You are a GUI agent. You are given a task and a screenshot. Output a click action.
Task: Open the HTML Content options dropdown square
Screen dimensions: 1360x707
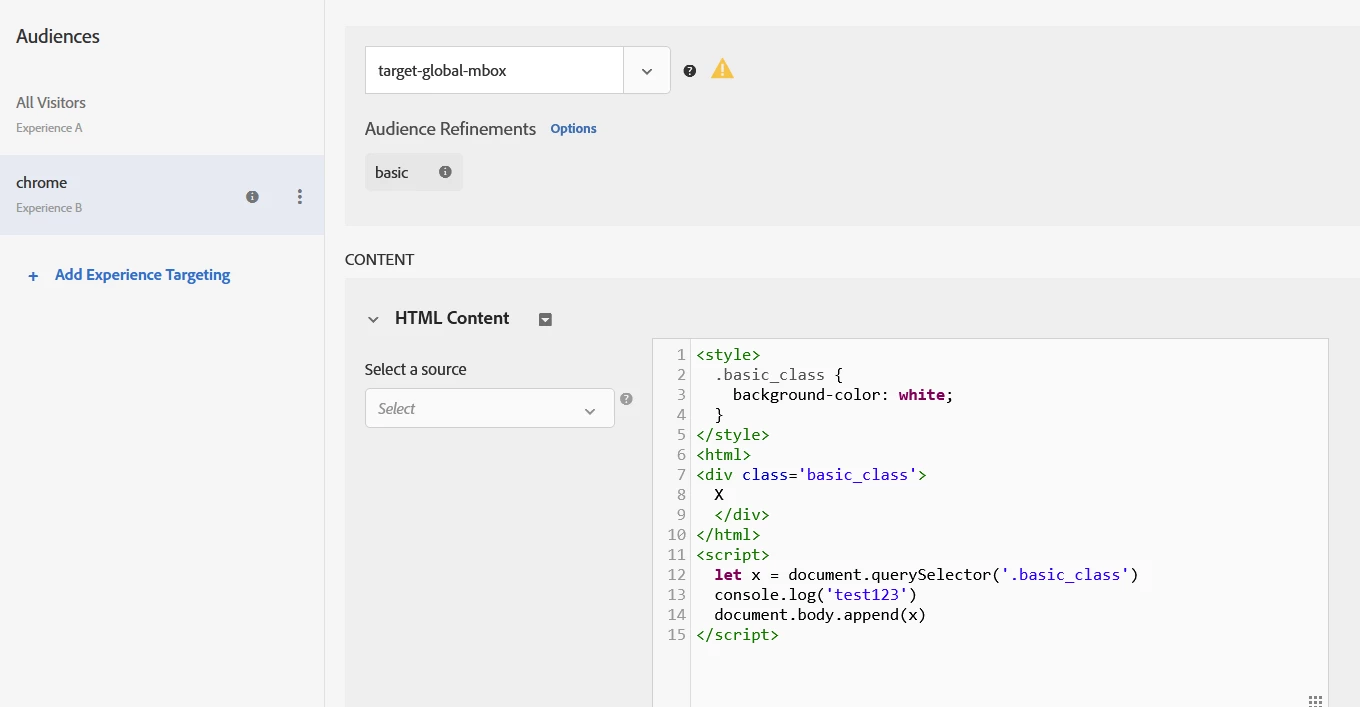[545, 319]
